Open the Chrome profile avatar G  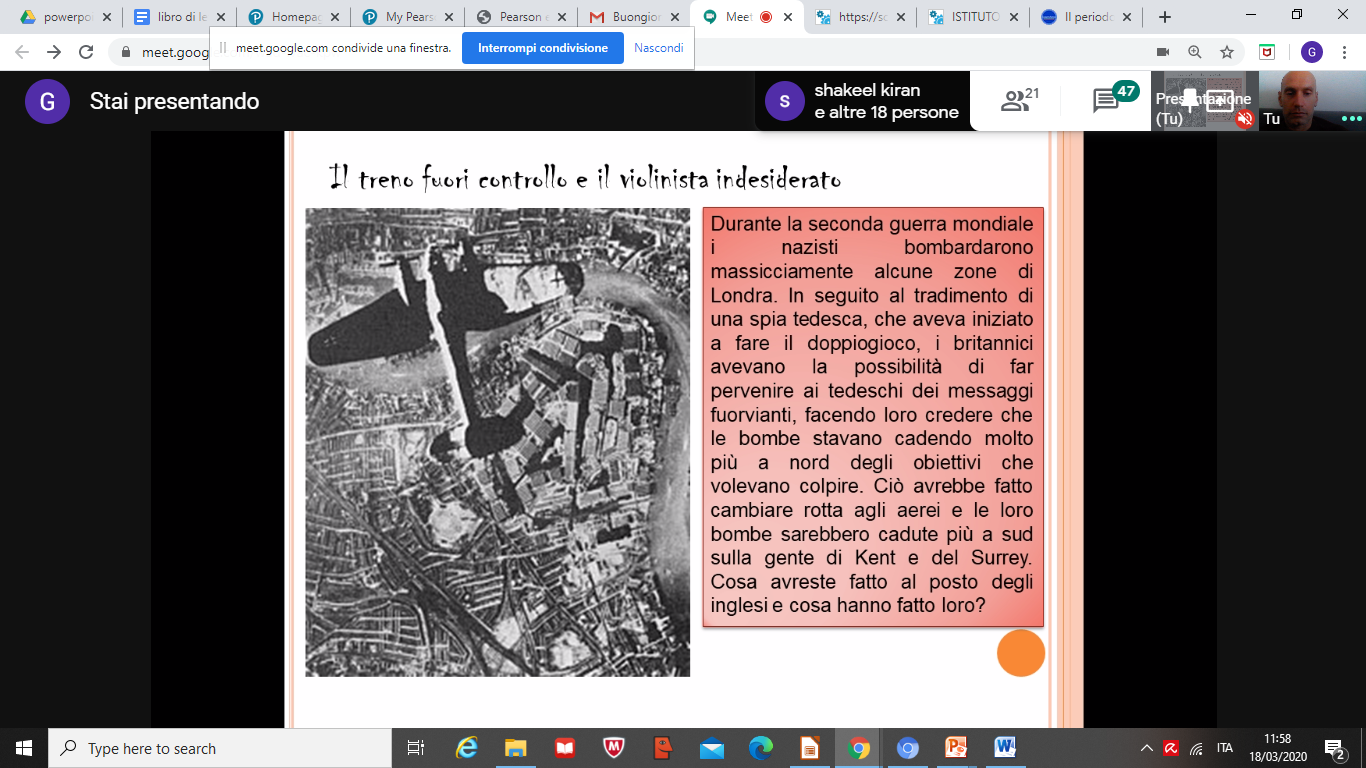[x=1312, y=52]
